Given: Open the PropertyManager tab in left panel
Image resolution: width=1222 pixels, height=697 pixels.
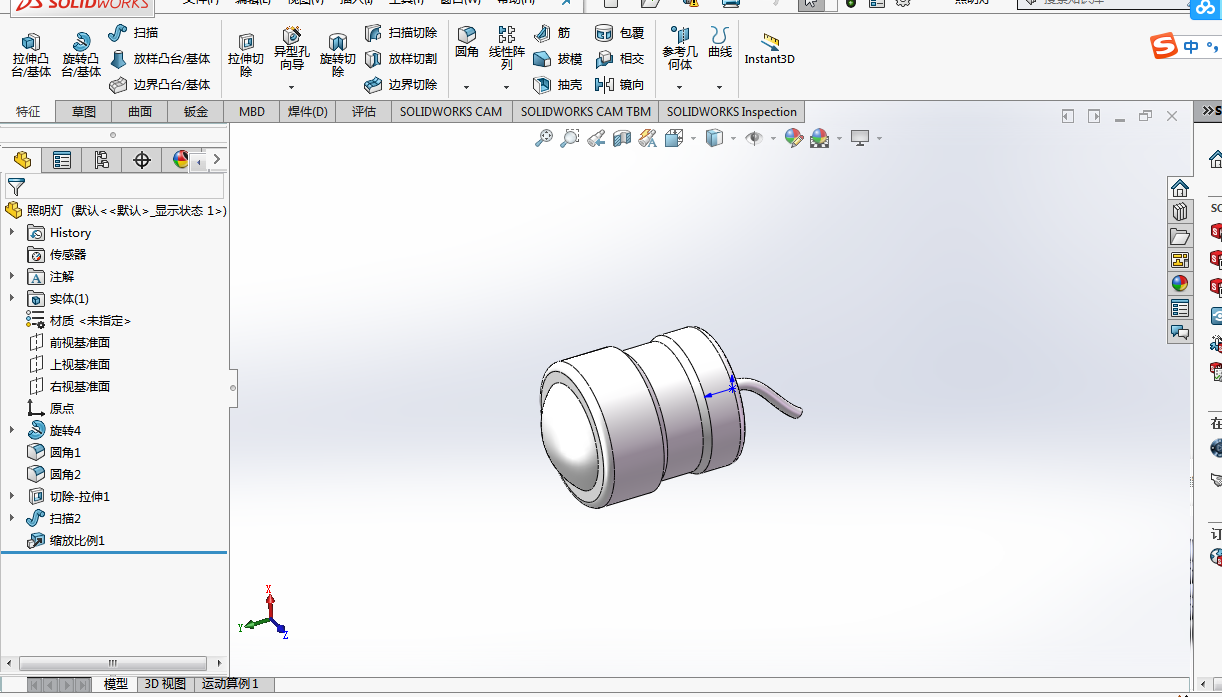Looking at the screenshot, I should 62,160.
